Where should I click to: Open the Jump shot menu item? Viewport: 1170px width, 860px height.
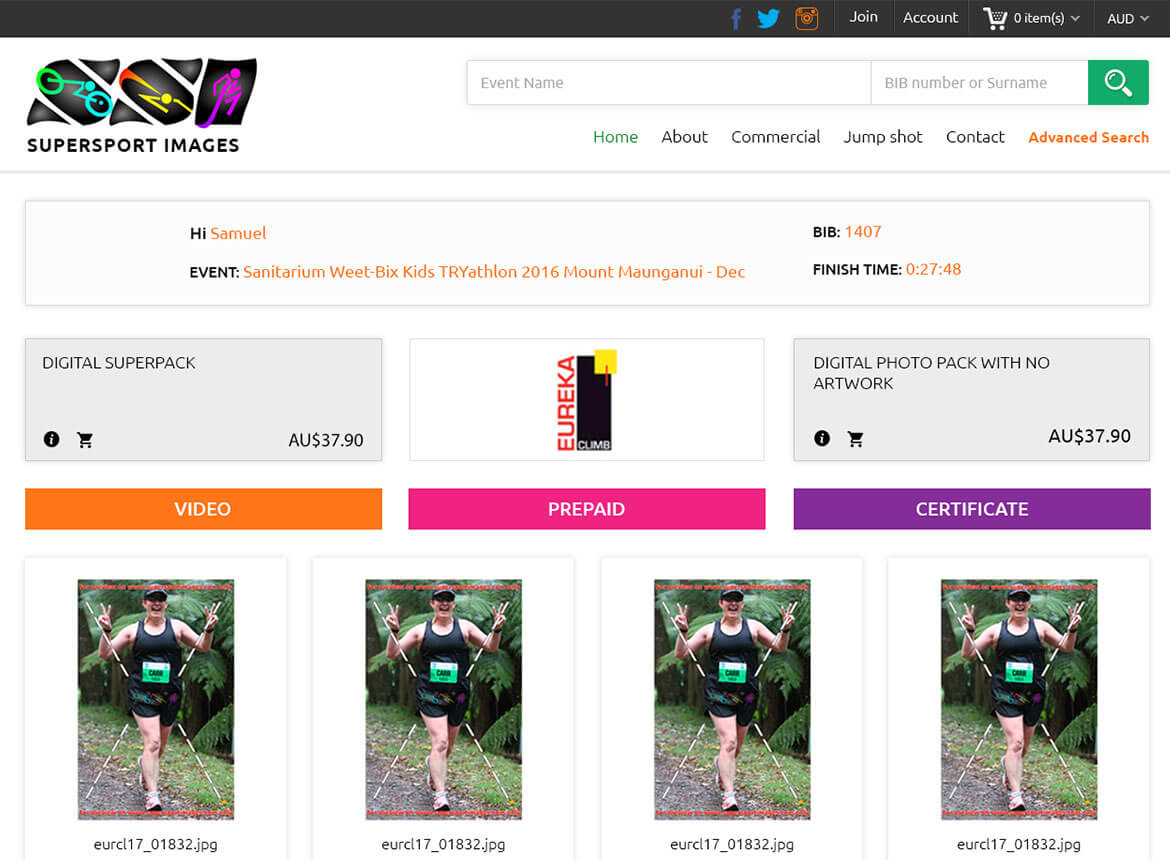coord(883,137)
